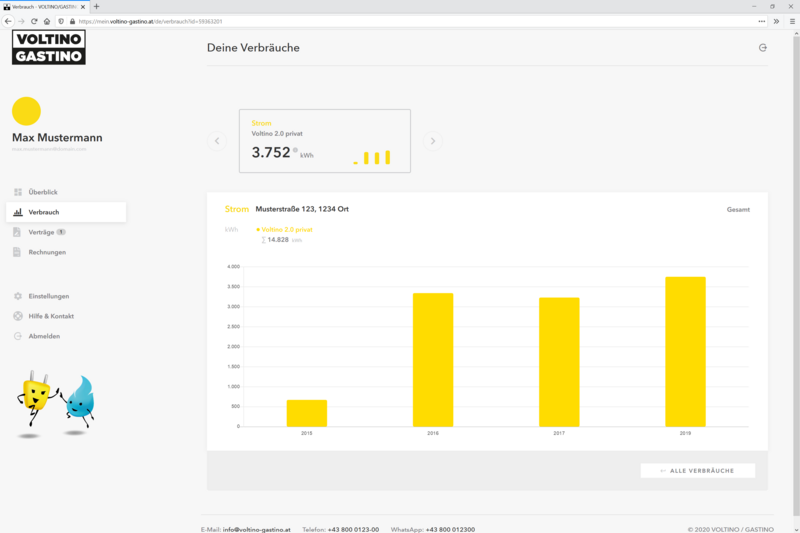Open the Überblick dashboard icon
The image size is (800, 533).
(x=18, y=192)
